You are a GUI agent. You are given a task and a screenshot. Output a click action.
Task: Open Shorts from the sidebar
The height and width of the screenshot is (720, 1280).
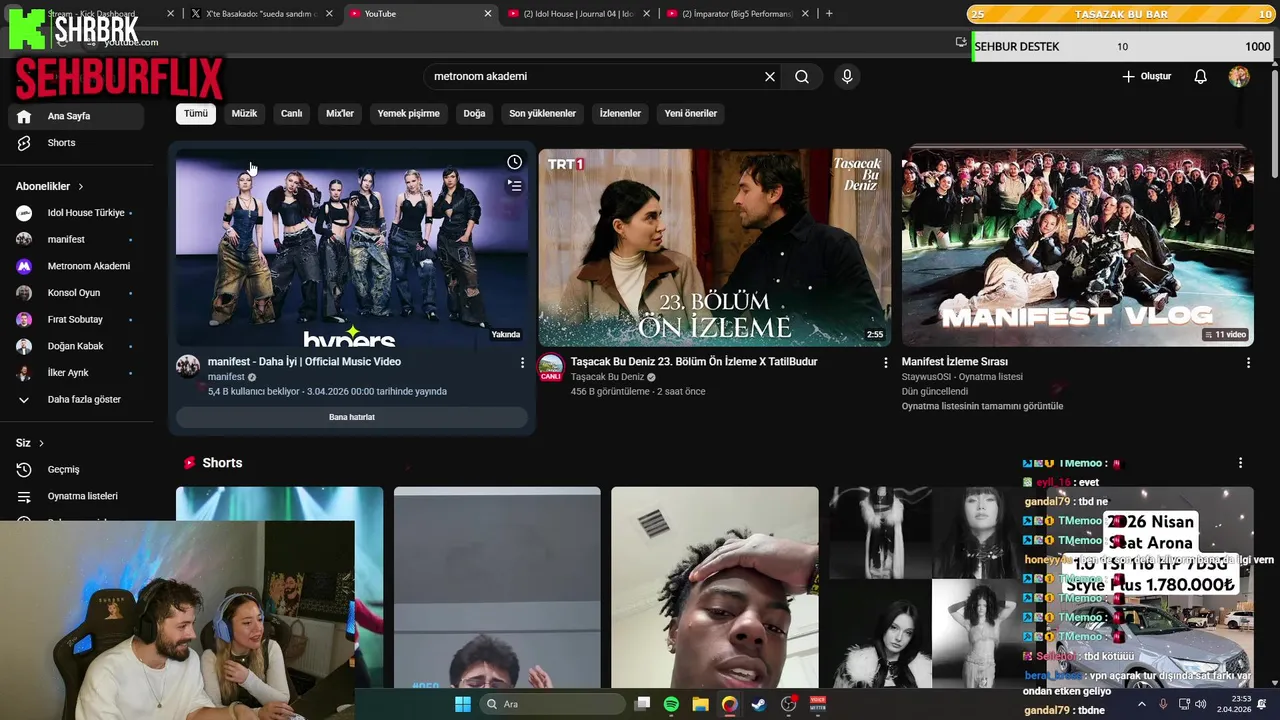click(x=76, y=143)
